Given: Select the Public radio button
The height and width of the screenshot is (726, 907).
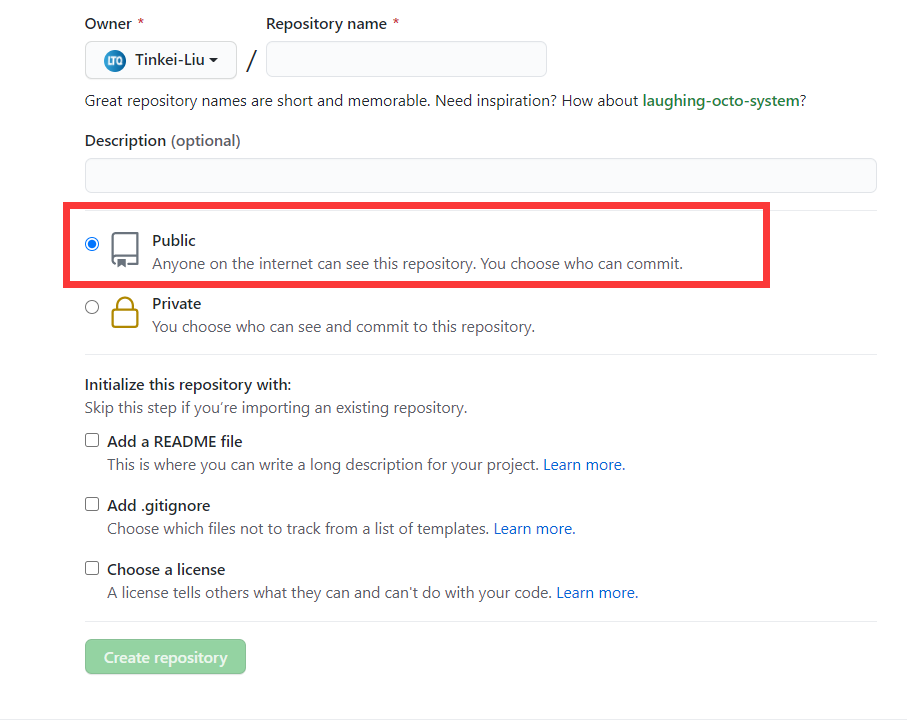Looking at the screenshot, I should (x=92, y=244).
